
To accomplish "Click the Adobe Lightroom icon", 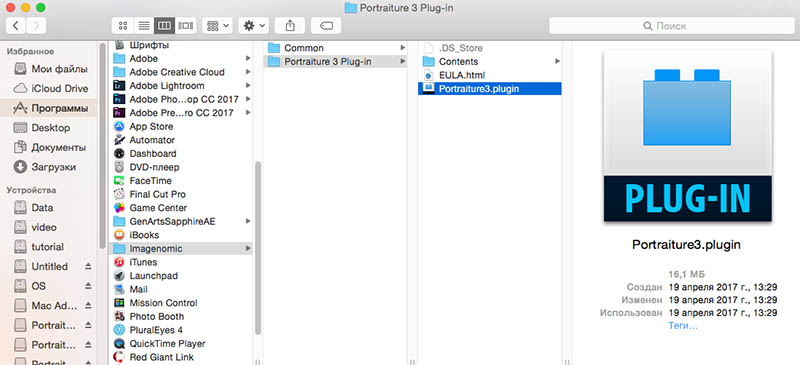I will (119, 86).
